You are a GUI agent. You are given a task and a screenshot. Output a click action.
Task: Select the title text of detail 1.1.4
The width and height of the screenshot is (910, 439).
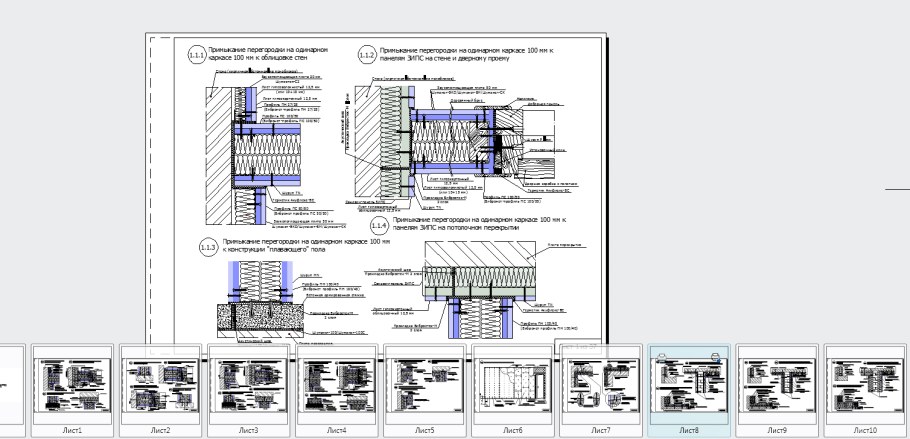point(480,222)
